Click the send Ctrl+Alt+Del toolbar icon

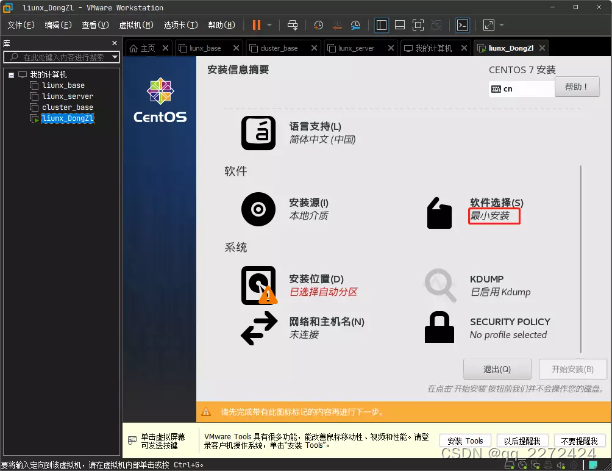click(x=292, y=25)
